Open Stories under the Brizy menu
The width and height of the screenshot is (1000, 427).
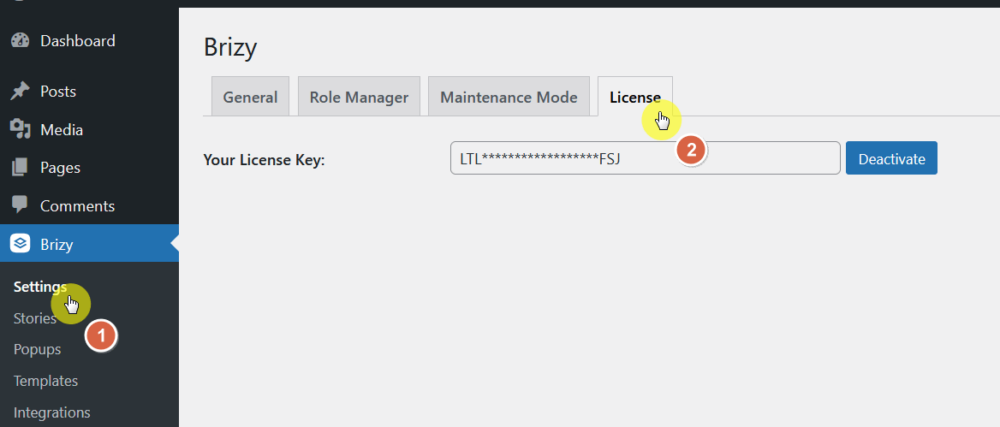35,319
